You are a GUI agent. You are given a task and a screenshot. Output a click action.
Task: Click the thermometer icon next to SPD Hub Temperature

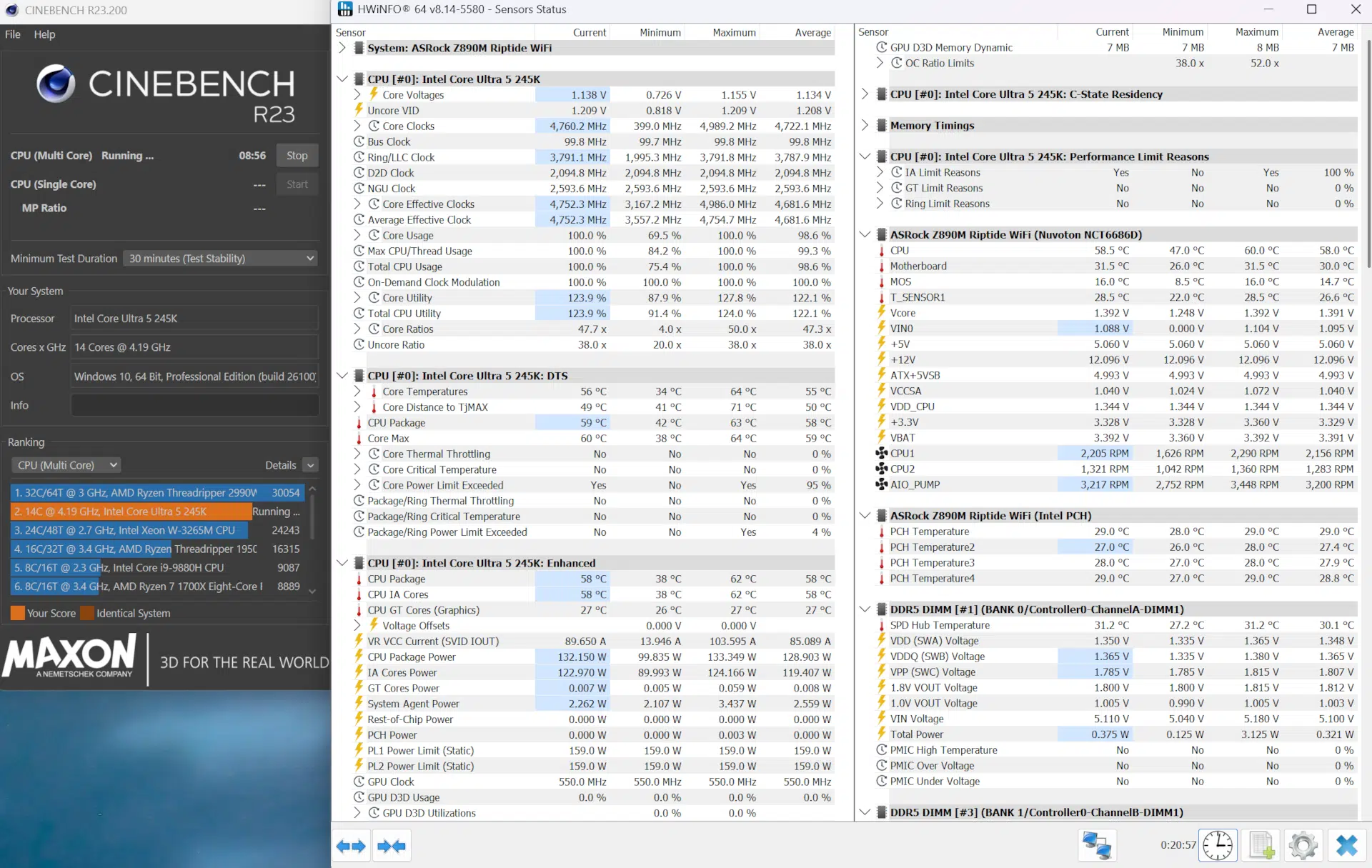click(x=882, y=625)
